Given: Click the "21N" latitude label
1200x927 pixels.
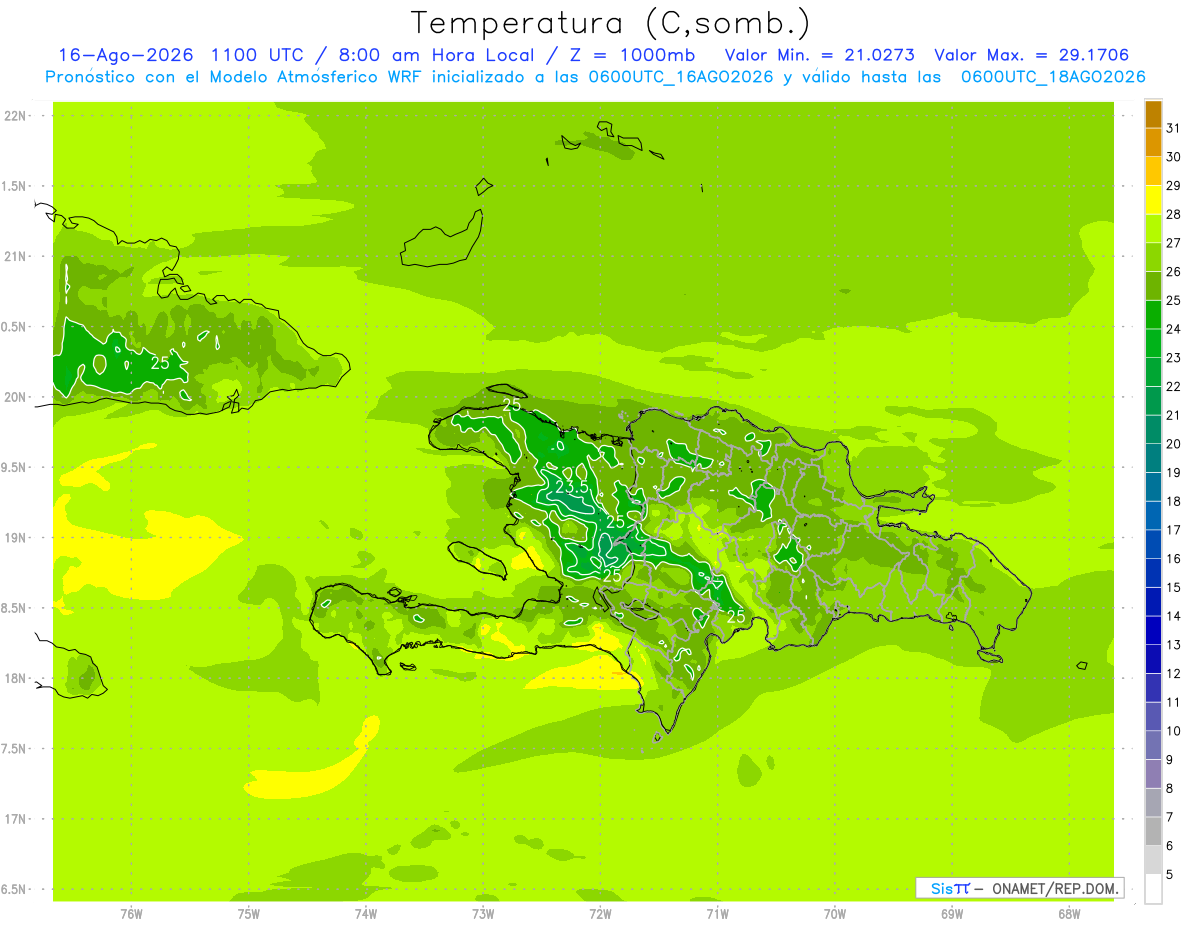Looking at the screenshot, I should [15, 256].
